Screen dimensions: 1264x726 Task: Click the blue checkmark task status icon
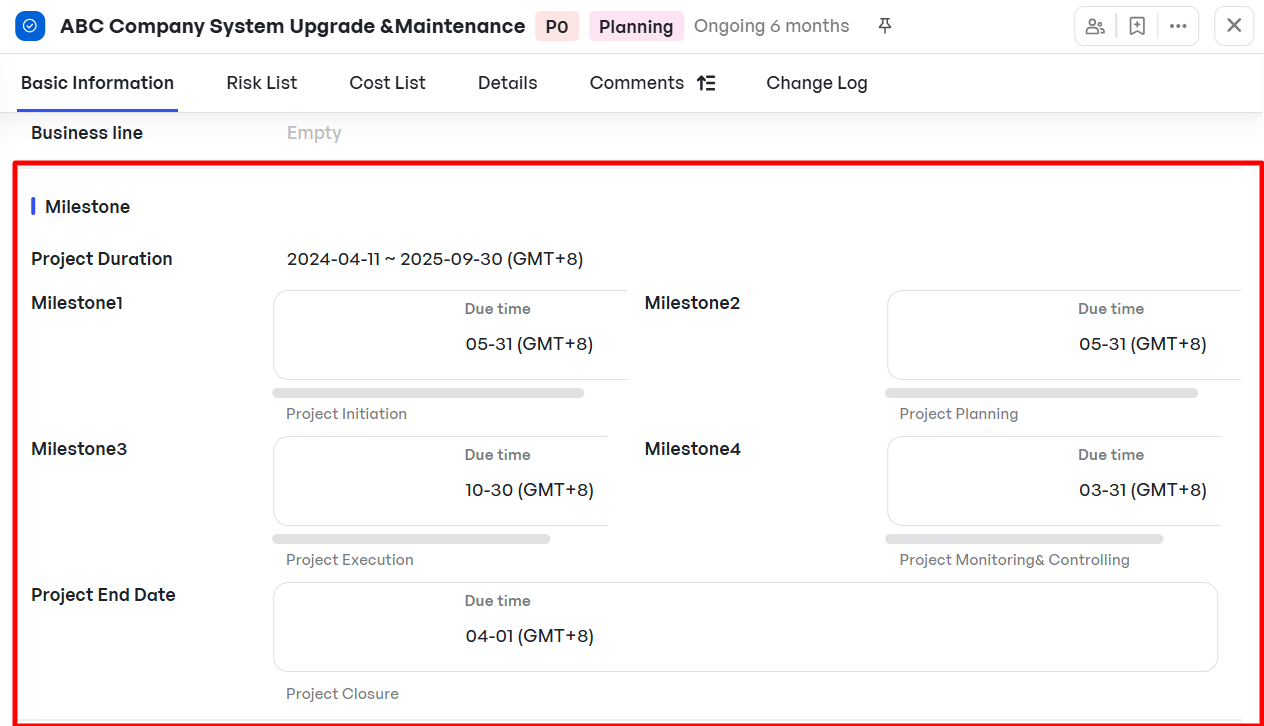30,26
